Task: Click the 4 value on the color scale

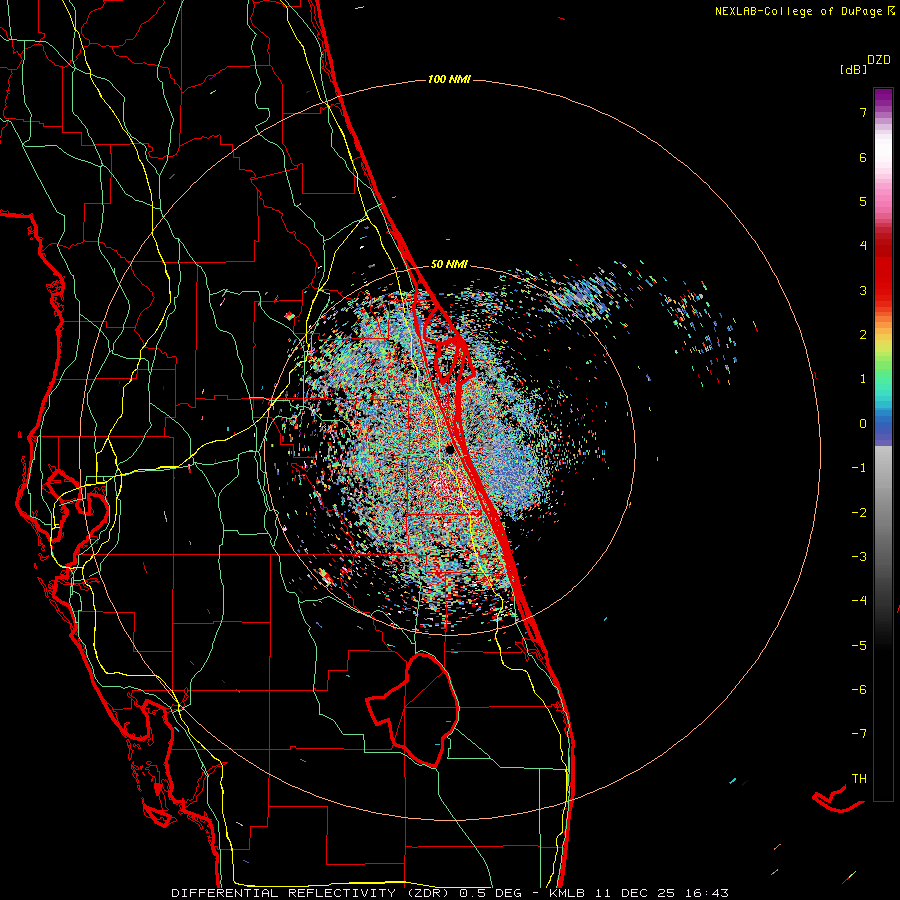Action: click(x=863, y=246)
